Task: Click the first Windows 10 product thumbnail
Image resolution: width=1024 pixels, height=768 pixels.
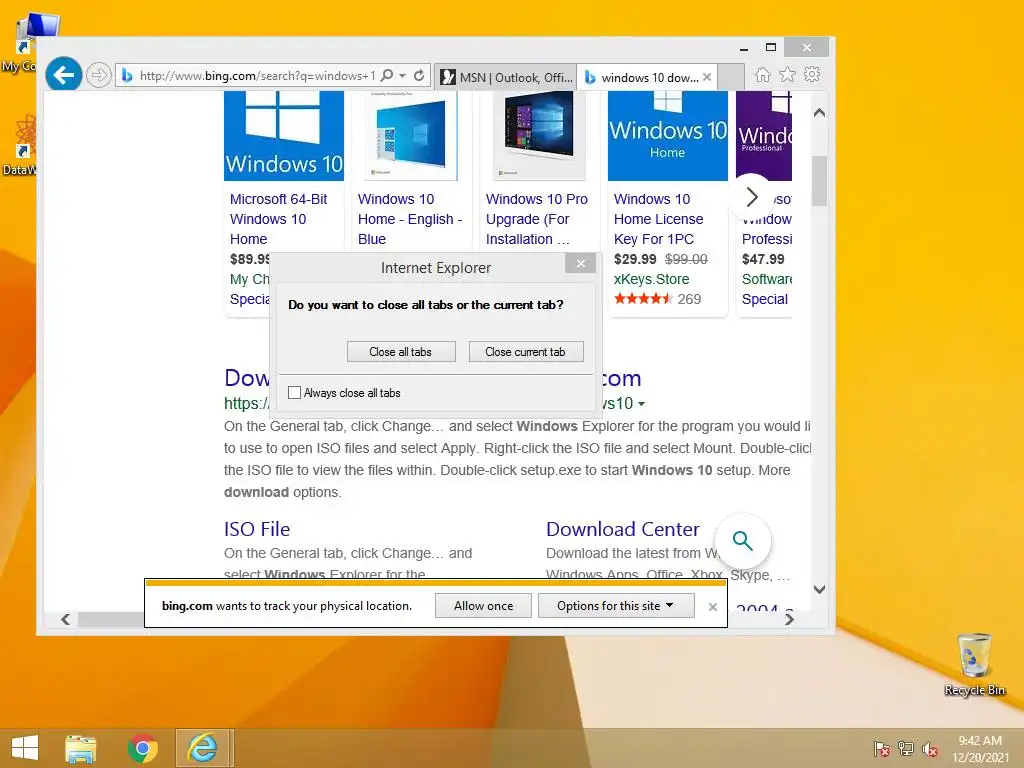Action: click(x=284, y=135)
